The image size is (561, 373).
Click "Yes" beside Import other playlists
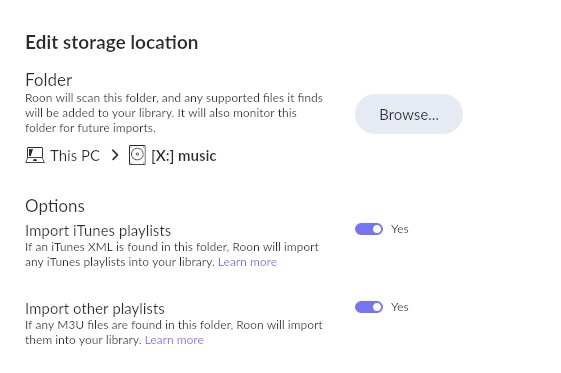(400, 307)
